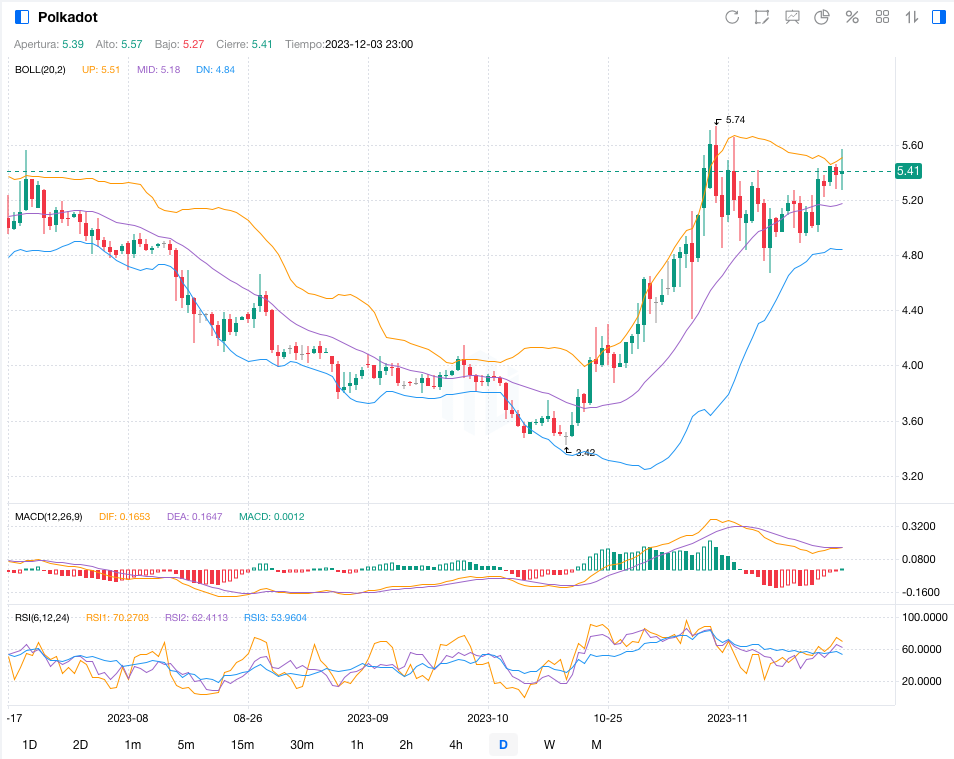
Task: Click the chart presentation board icon
Action: click(792, 17)
